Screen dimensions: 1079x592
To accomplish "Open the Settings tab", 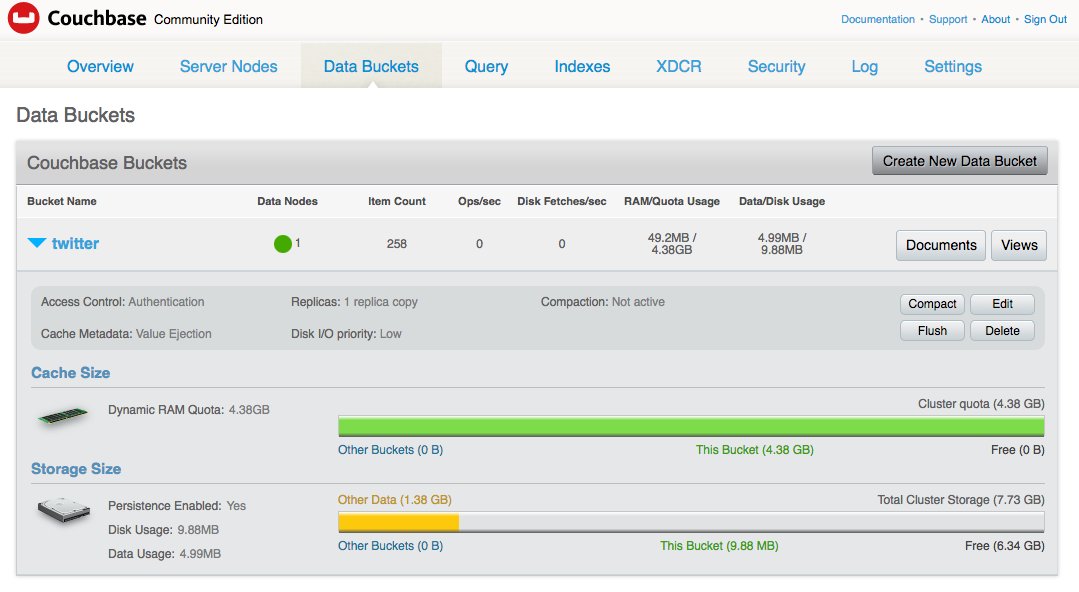I will pos(953,66).
